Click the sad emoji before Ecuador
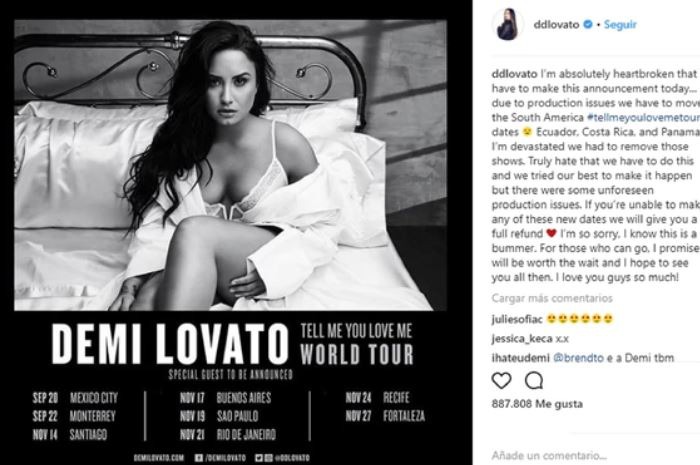The height and width of the screenshot is (465, 700). point(527,132)
